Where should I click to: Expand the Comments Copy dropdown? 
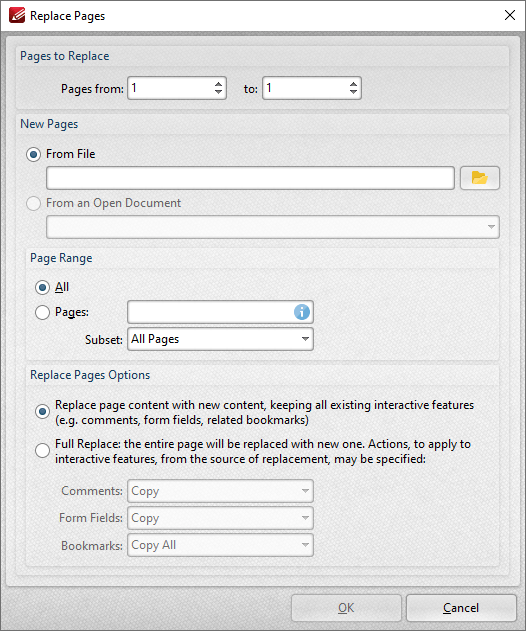[220, 491]
